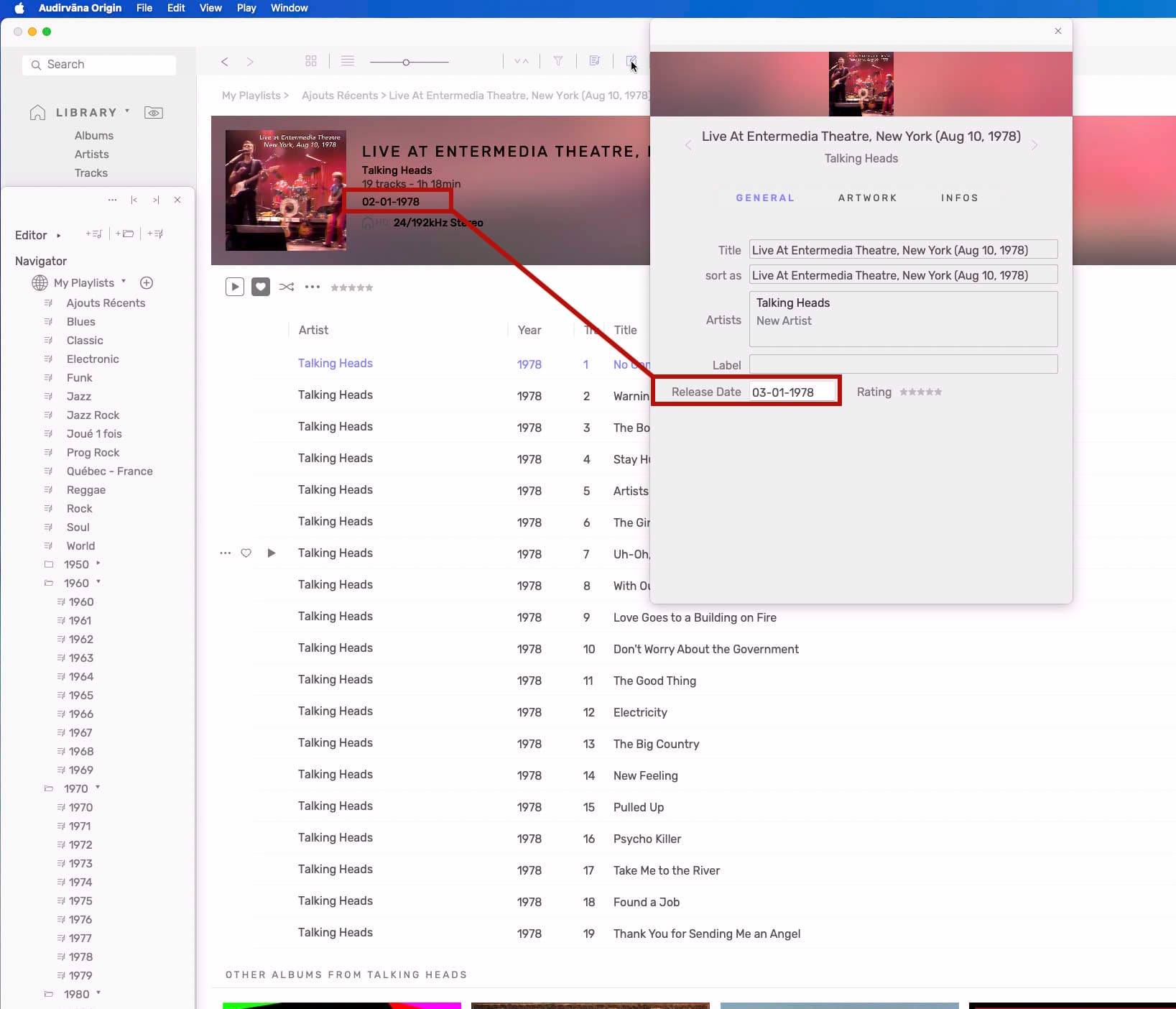1176x1009 pixels.
Task: Expand the Library dropdown arrow
Action: 127,111
